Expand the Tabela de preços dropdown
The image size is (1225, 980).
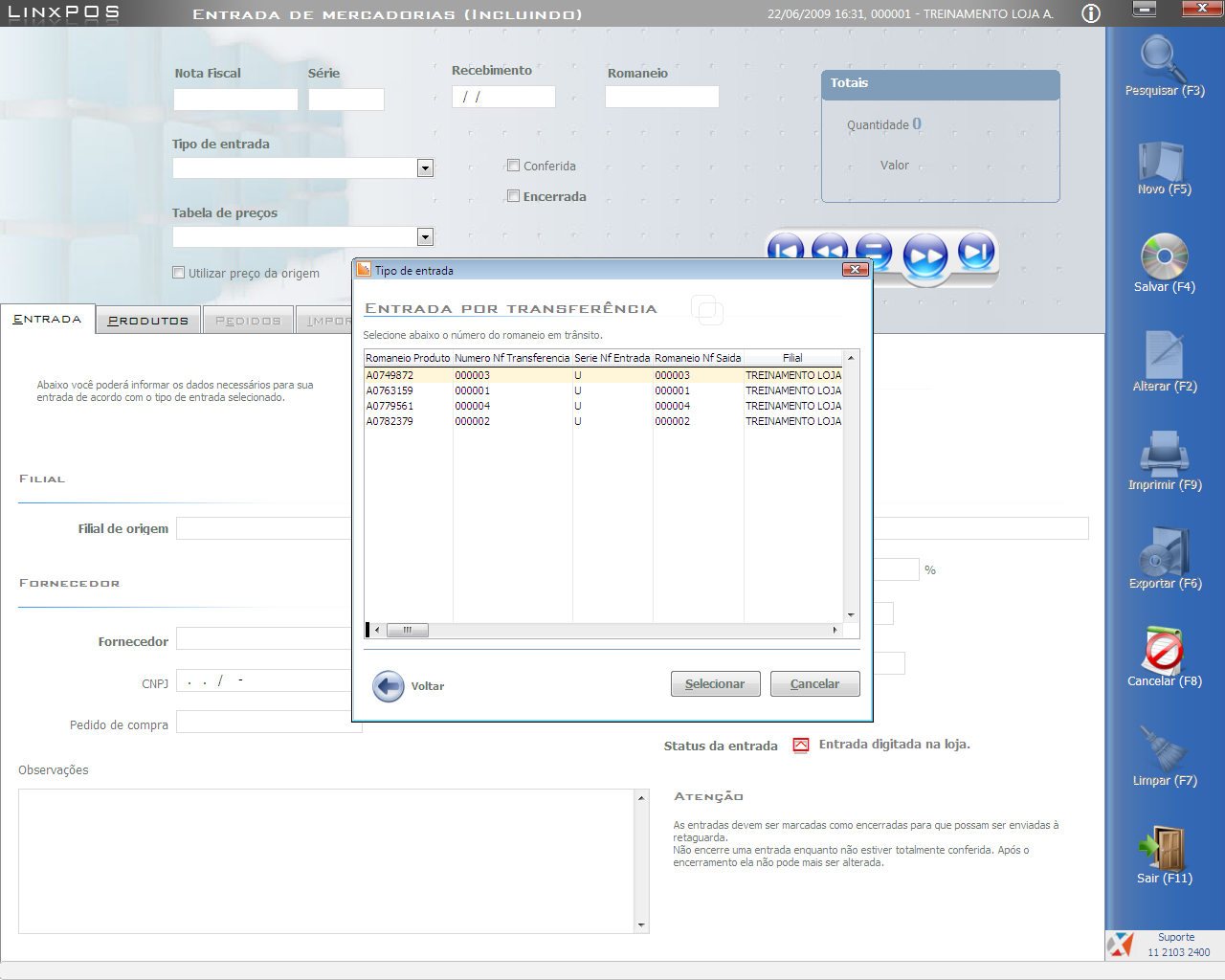click(425, 237)
